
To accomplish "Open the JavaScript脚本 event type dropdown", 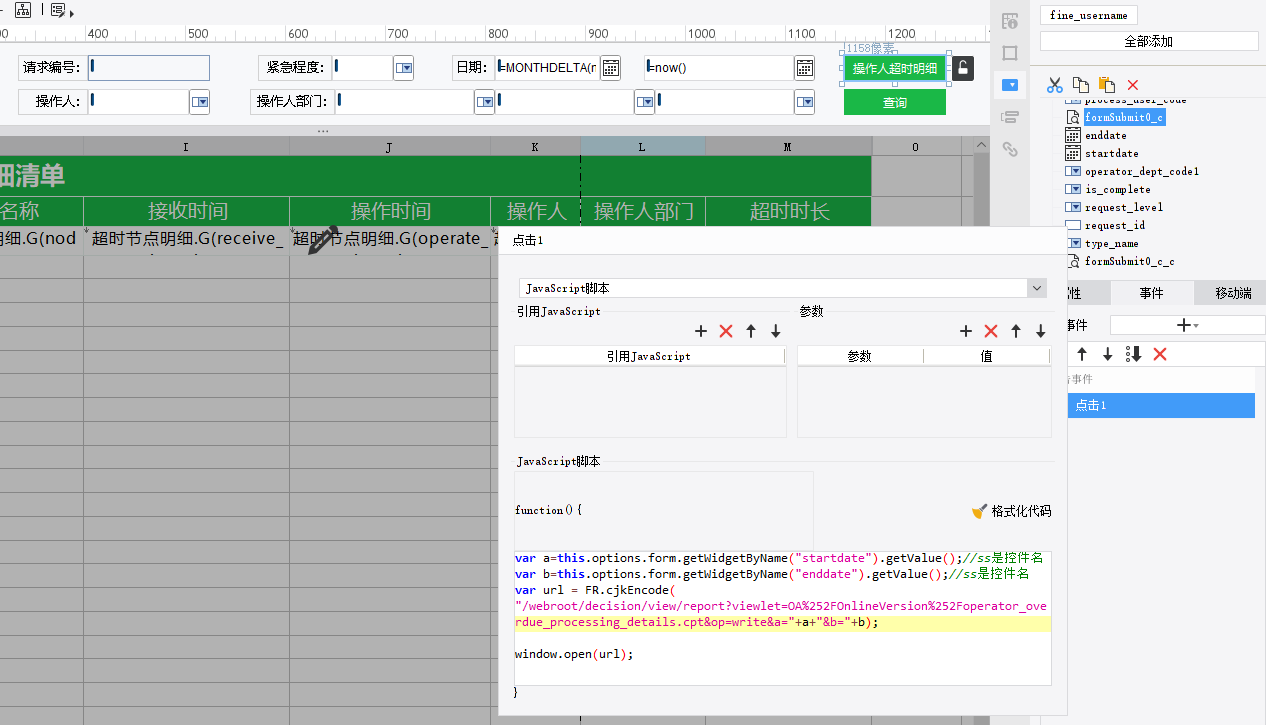I will [x=1036, y=288].
